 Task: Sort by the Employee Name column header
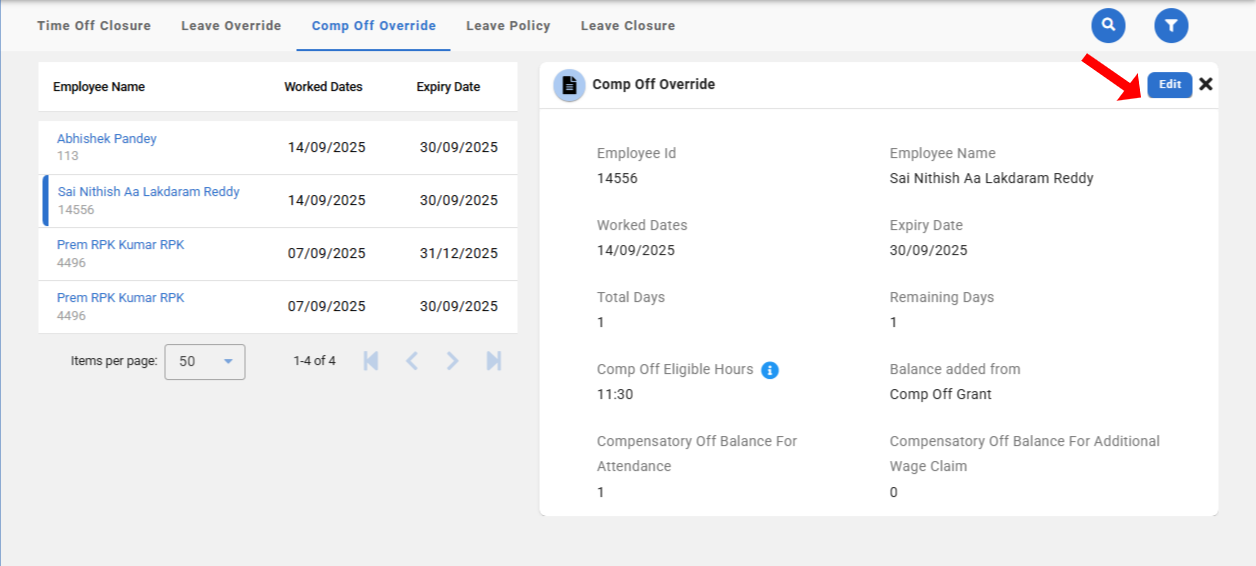pos(99,87)
